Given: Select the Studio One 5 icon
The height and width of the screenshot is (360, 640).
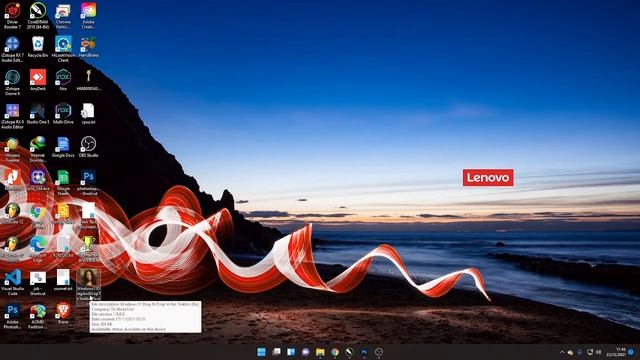Looking at the screenshot, I should (x=38, y=113).
